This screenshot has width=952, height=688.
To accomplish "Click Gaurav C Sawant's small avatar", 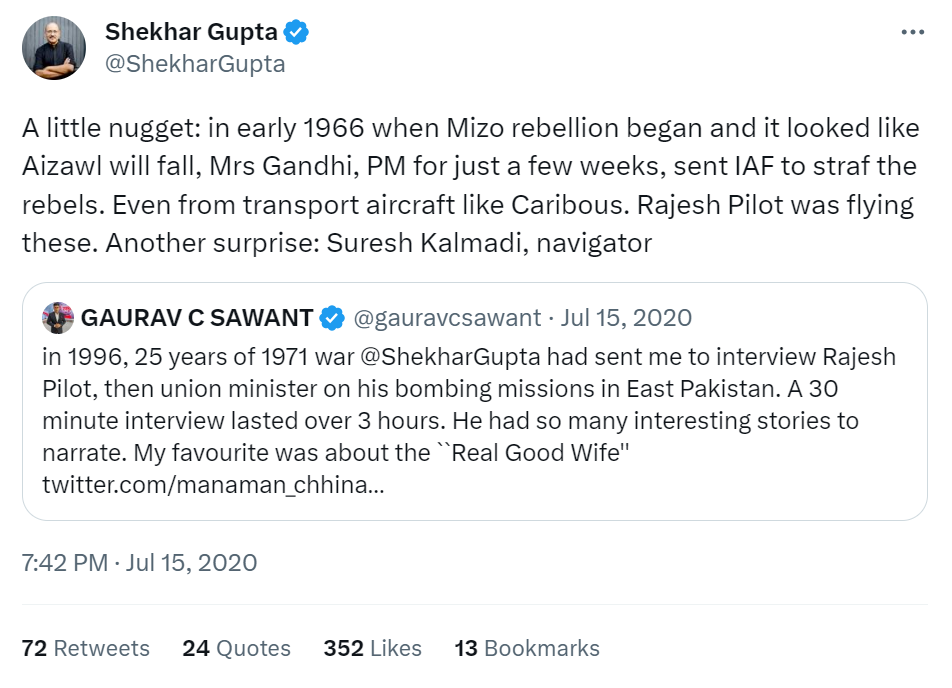I will coord(58,318).
